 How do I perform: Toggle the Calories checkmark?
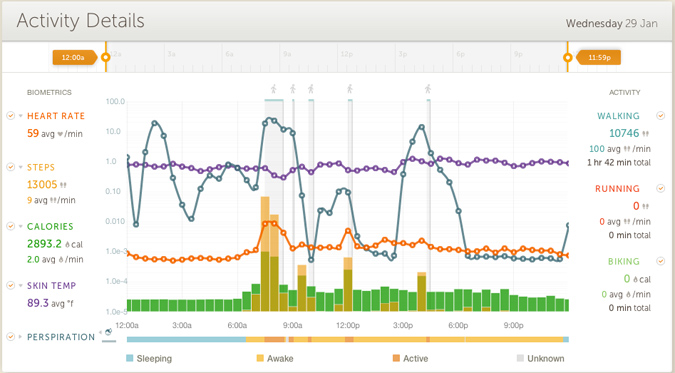pyautogui.click(x=10, y=226)
